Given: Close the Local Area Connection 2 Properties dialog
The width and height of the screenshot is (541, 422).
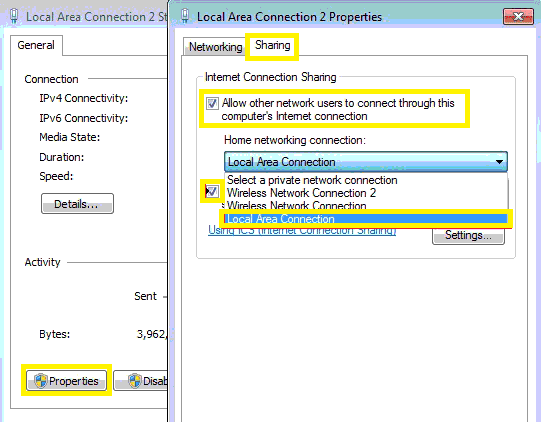Looking at the screenshot, I should [x=518, y=17].
